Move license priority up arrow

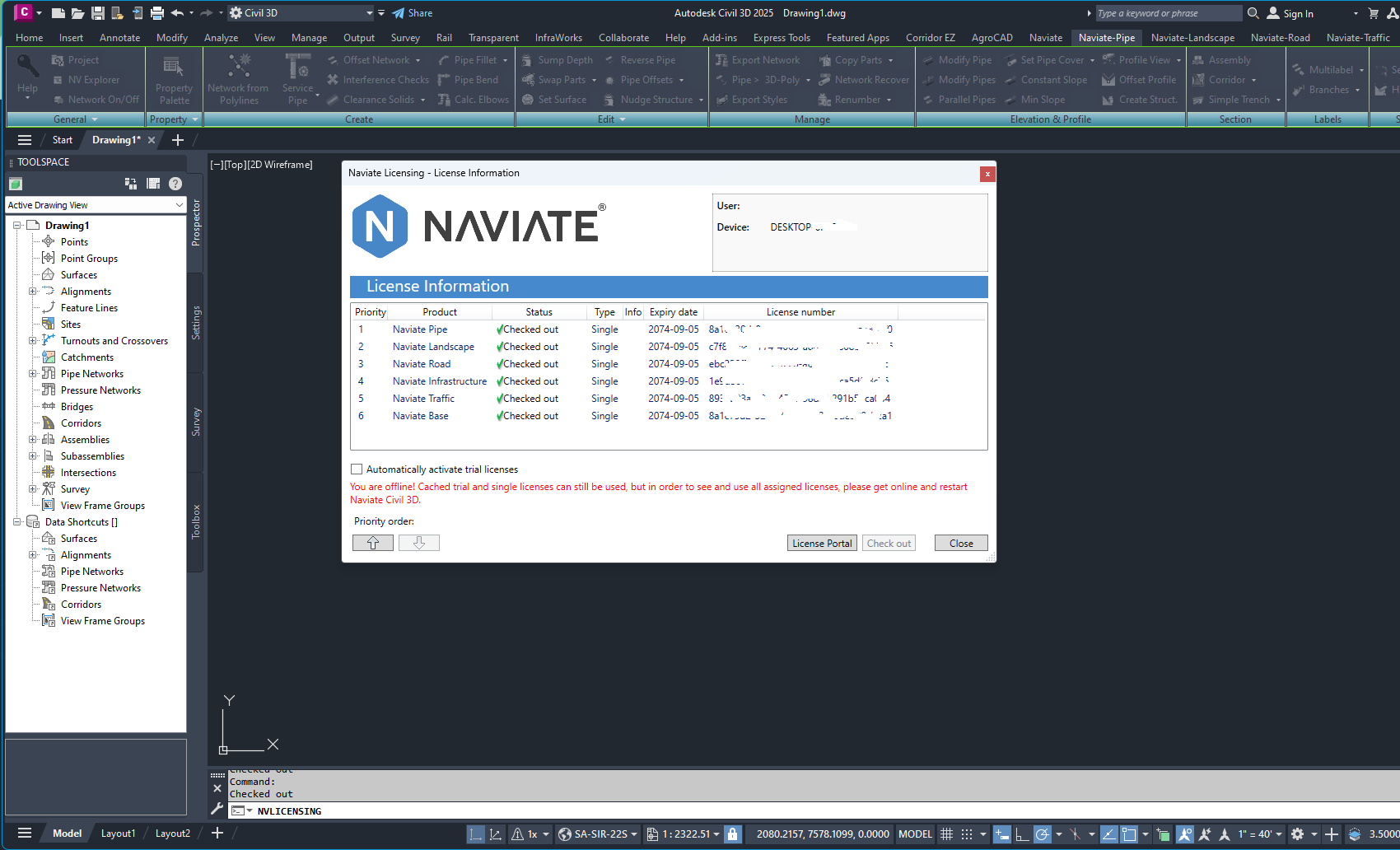click(x=373, y=543)
